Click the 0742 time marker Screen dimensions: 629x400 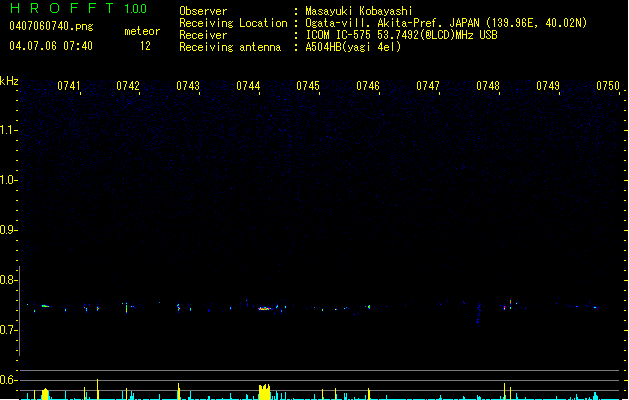(128, 86)
